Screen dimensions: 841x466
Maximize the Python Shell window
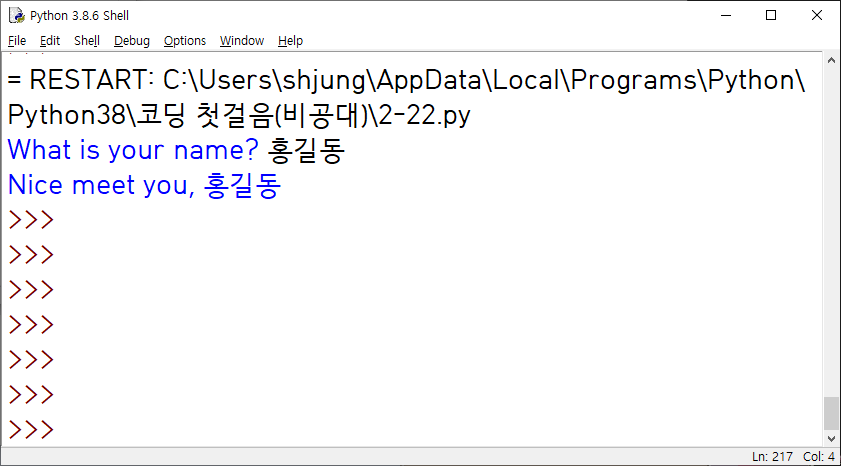771,16
